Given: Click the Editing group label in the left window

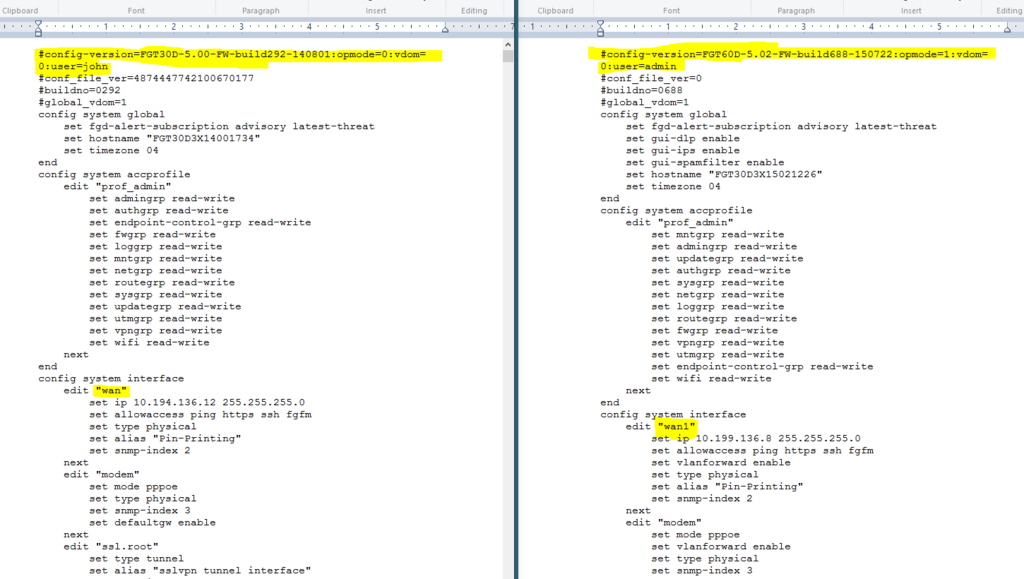Looking at the screenshot, I should (474, 10).
